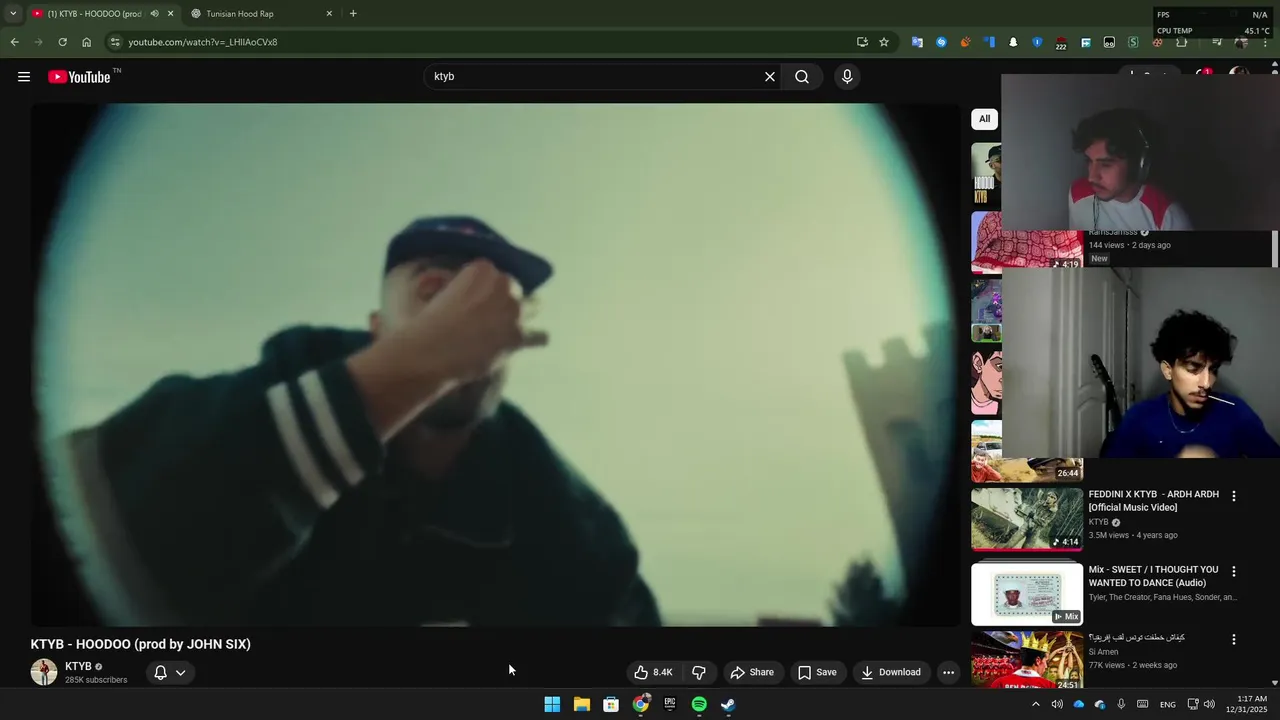
Task: Open the KTYB channel name link
Action: 78,666
